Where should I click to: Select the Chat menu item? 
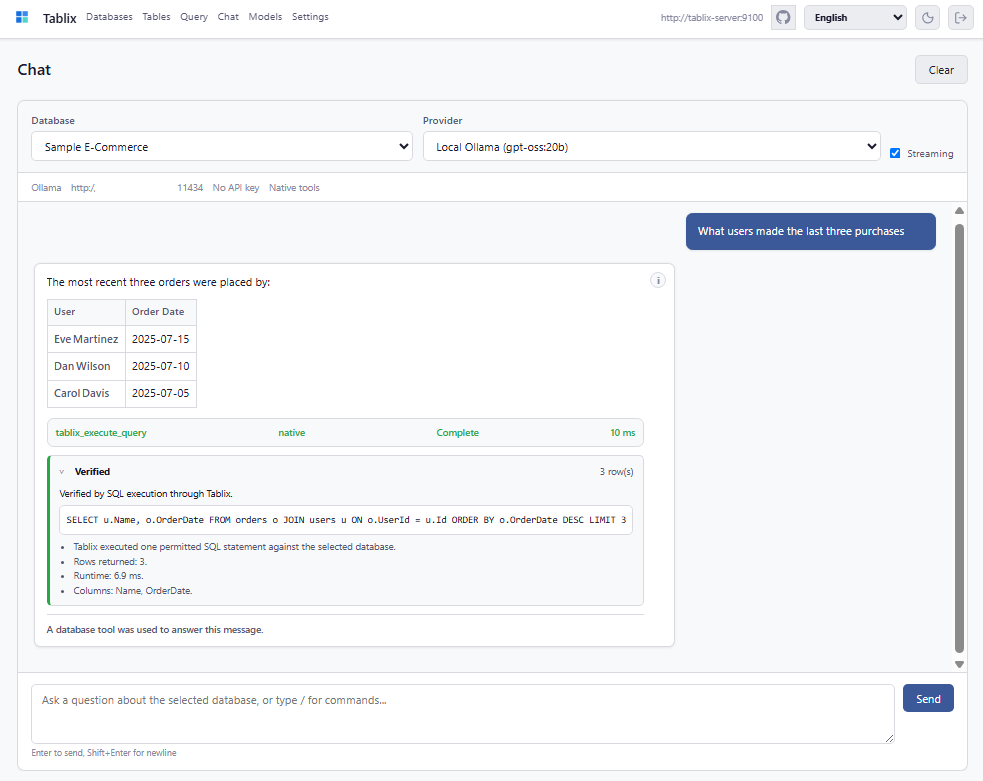(x=228, y=17)
